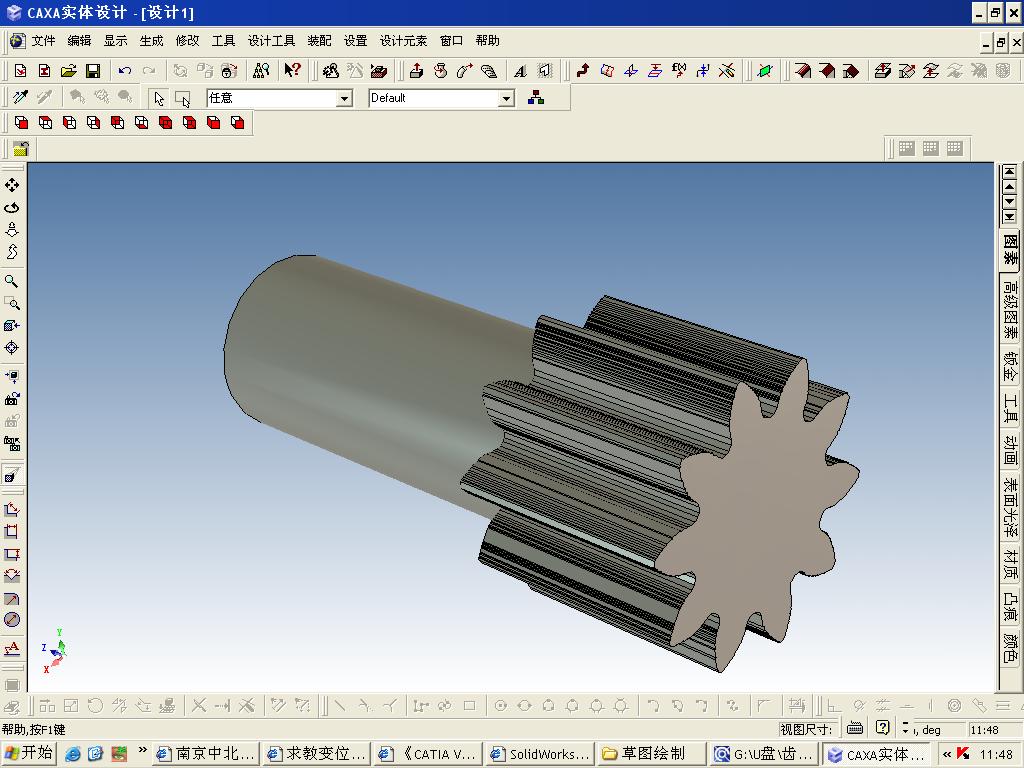Click the new design document icon
The height and width of the screenshot is (768, 1024).
click(x=20, y=71)
